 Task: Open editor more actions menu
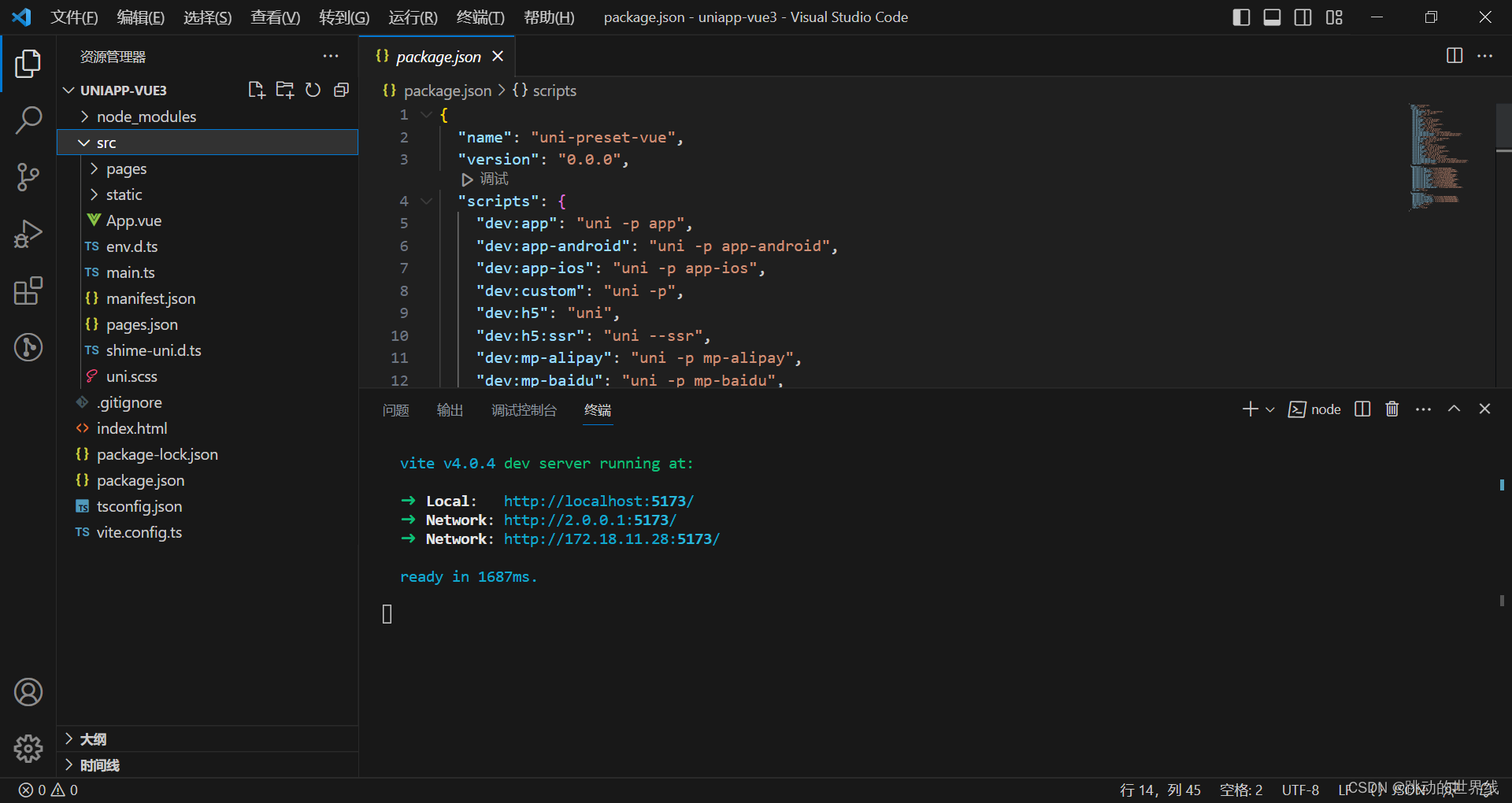(x=1484, y=56)
